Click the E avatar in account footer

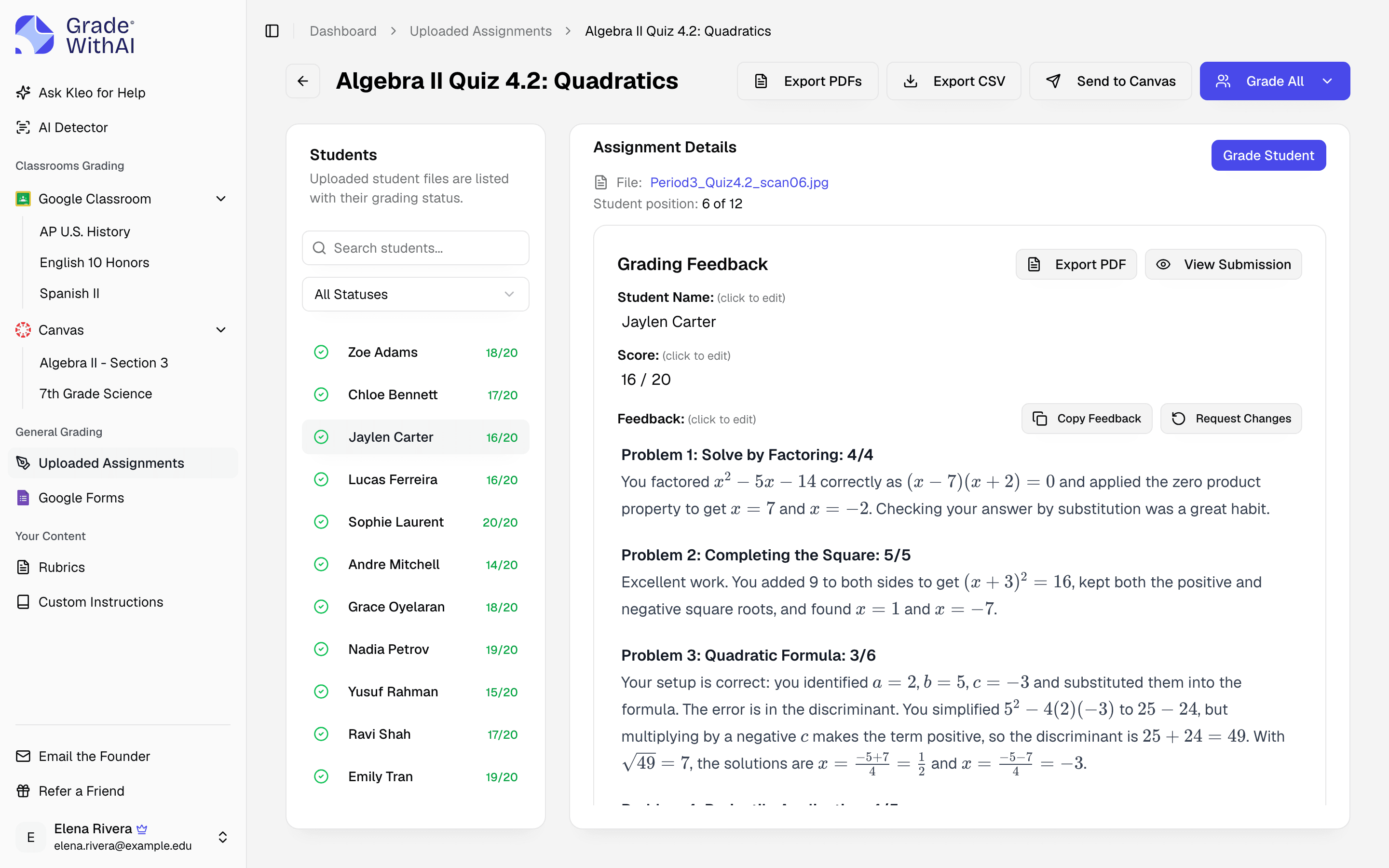point(31,837)
